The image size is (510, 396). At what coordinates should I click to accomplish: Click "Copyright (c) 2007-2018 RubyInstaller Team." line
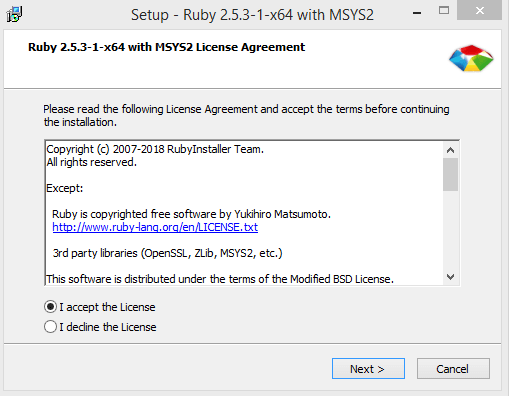click(155, 149)
